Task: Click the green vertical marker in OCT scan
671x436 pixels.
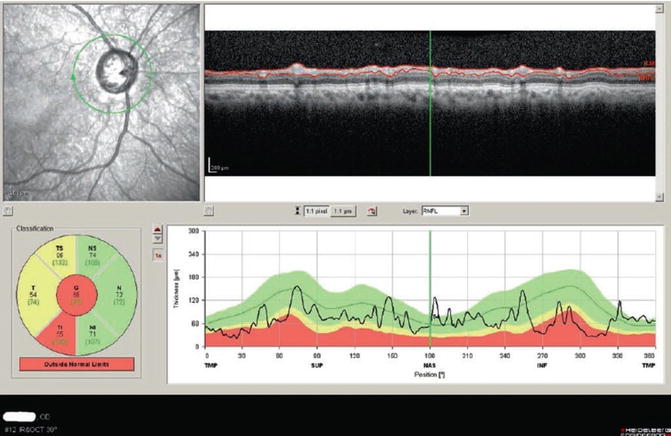Action: tap(430, 100)
